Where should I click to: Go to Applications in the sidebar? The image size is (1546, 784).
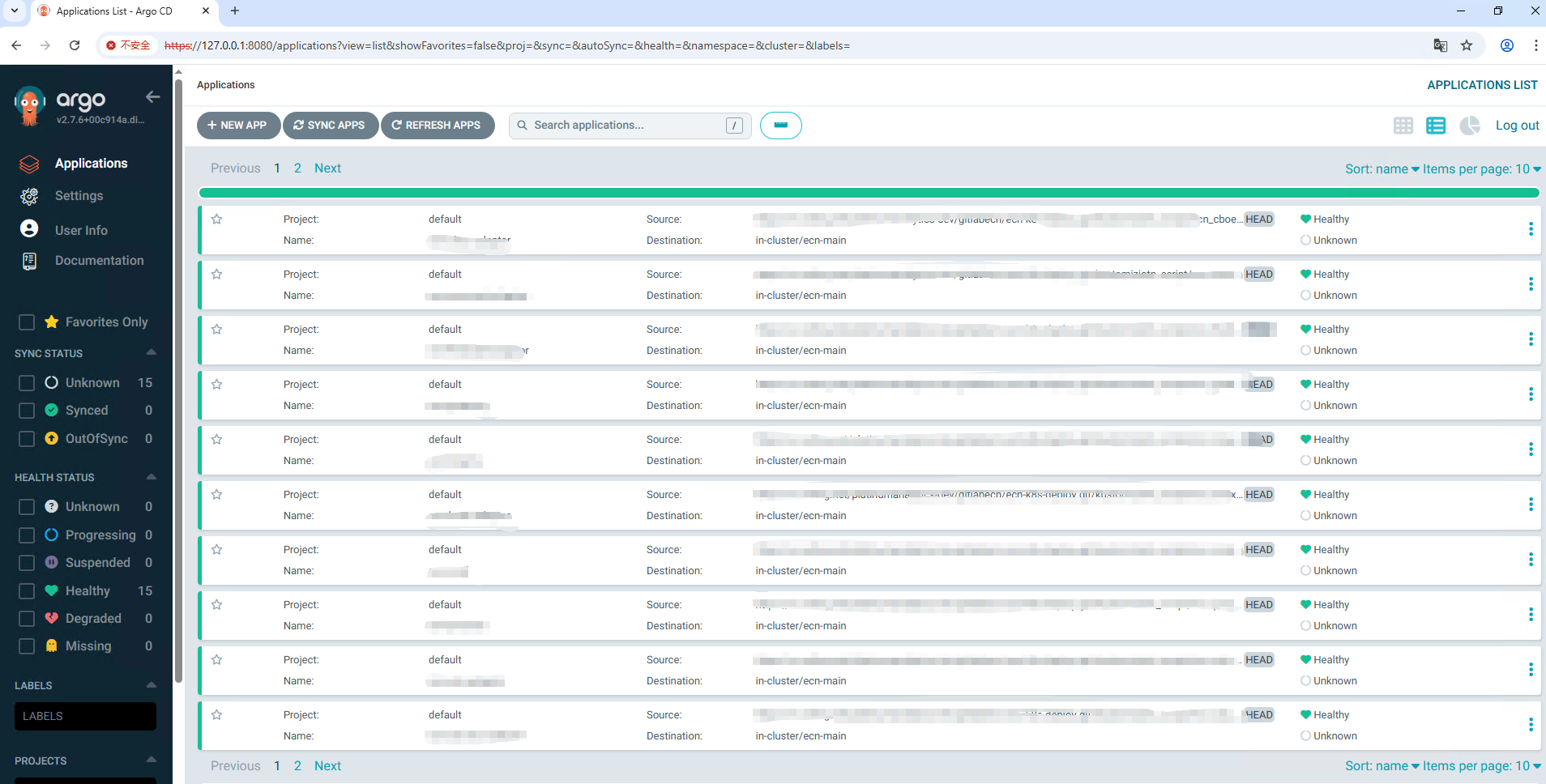pyautogui.click(x=91, y=164)
